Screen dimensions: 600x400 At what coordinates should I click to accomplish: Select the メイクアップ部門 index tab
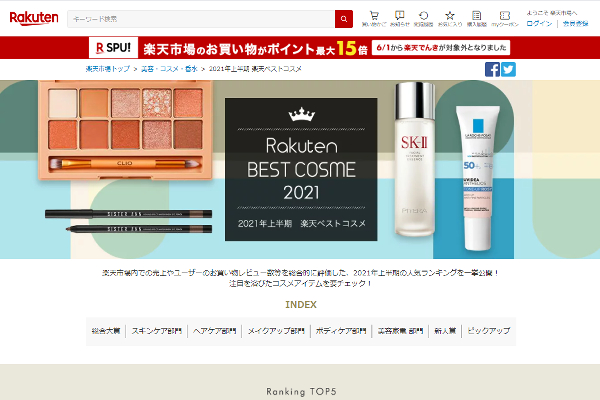coord(269,330)
